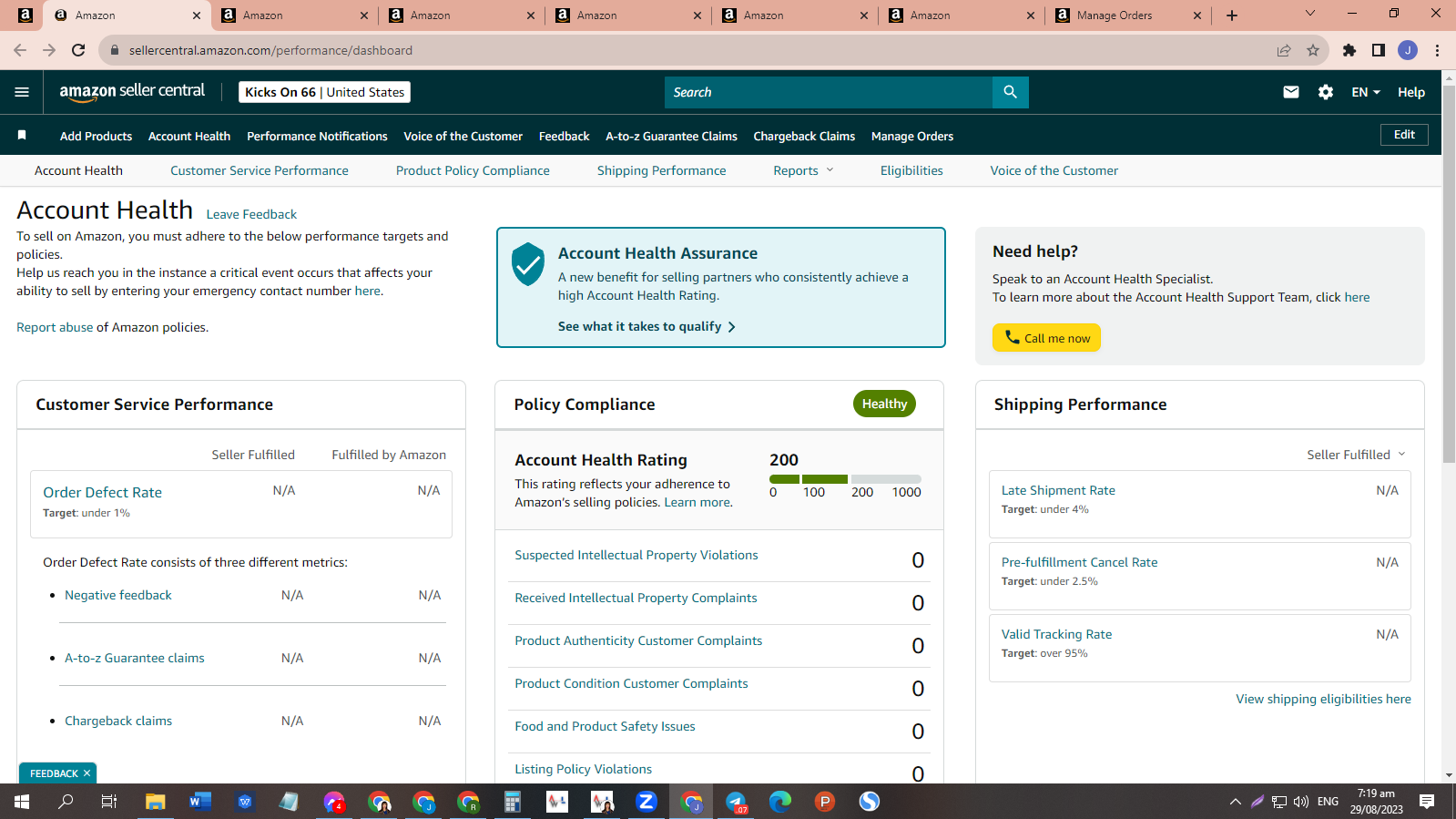
Task: Click Performance Notifications in the favorites bar
Action: coord(317,136)
